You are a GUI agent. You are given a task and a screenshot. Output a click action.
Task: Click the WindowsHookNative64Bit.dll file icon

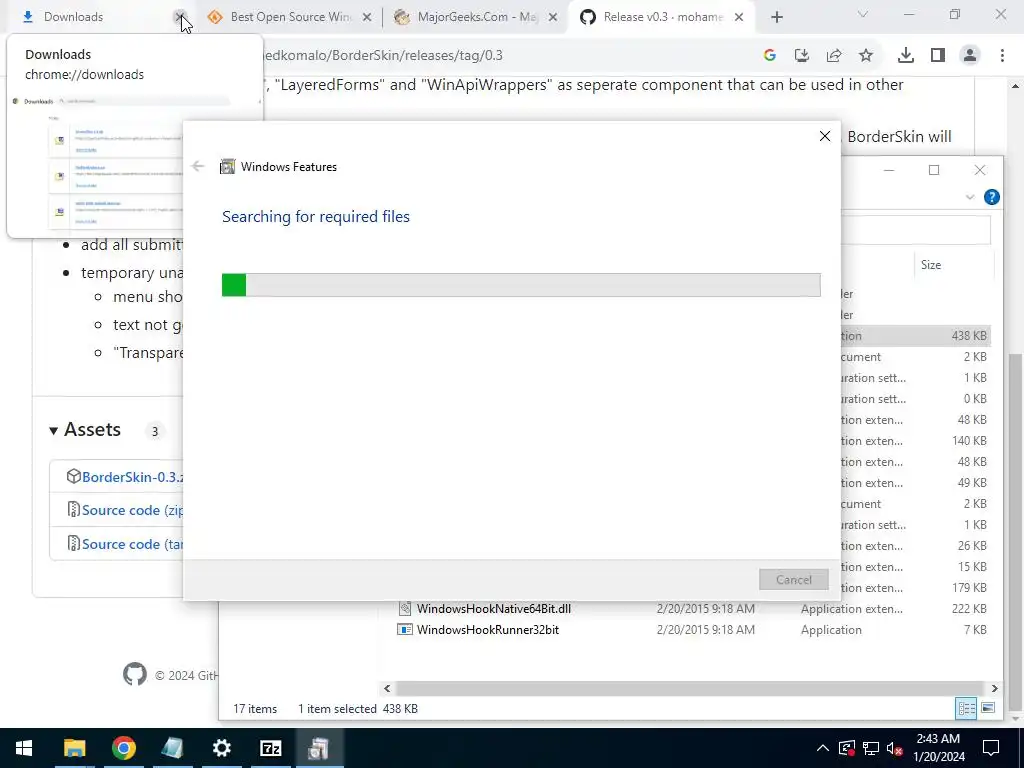405,609
